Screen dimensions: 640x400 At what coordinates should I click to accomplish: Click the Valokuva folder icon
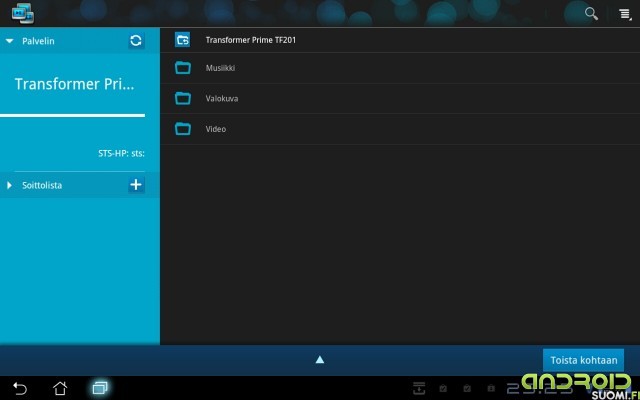coord(182,98)
